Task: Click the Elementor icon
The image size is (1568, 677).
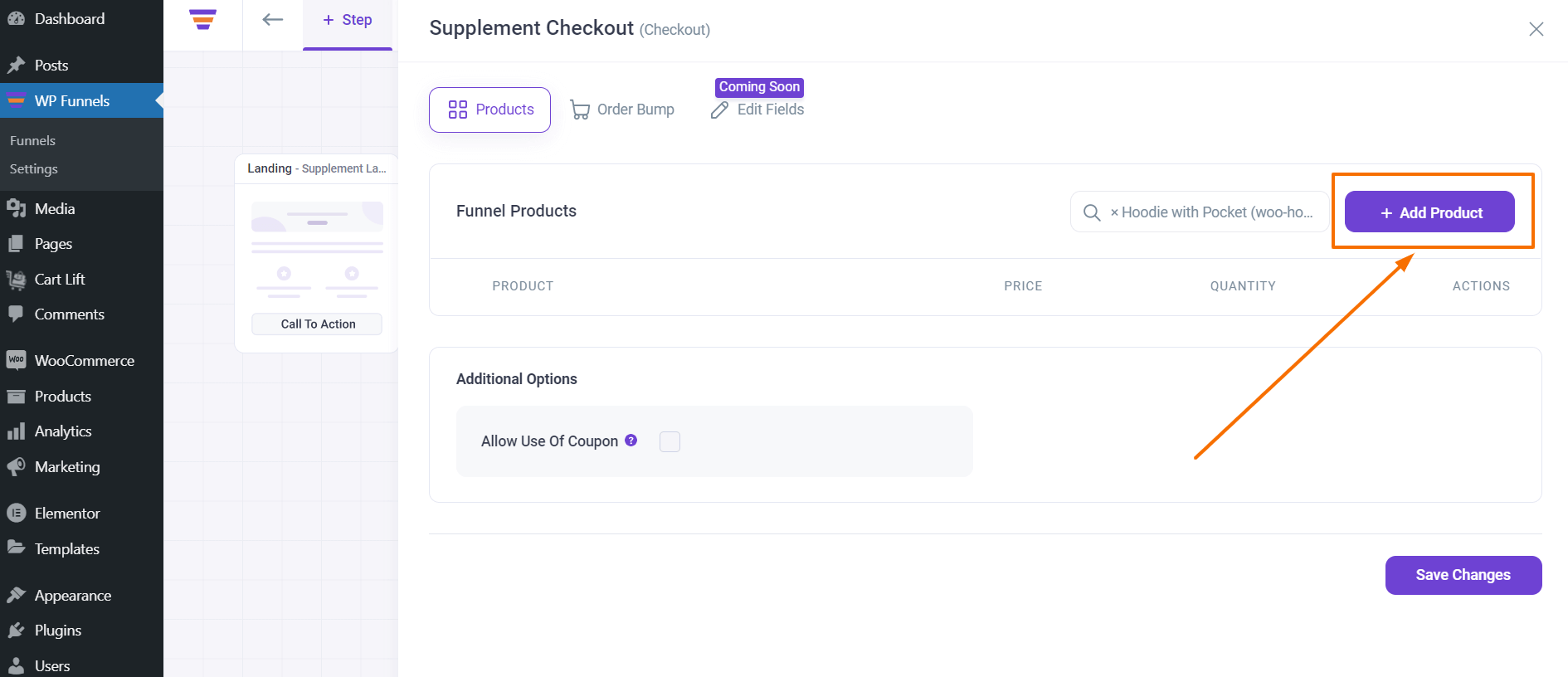Action: pos(16,513)
